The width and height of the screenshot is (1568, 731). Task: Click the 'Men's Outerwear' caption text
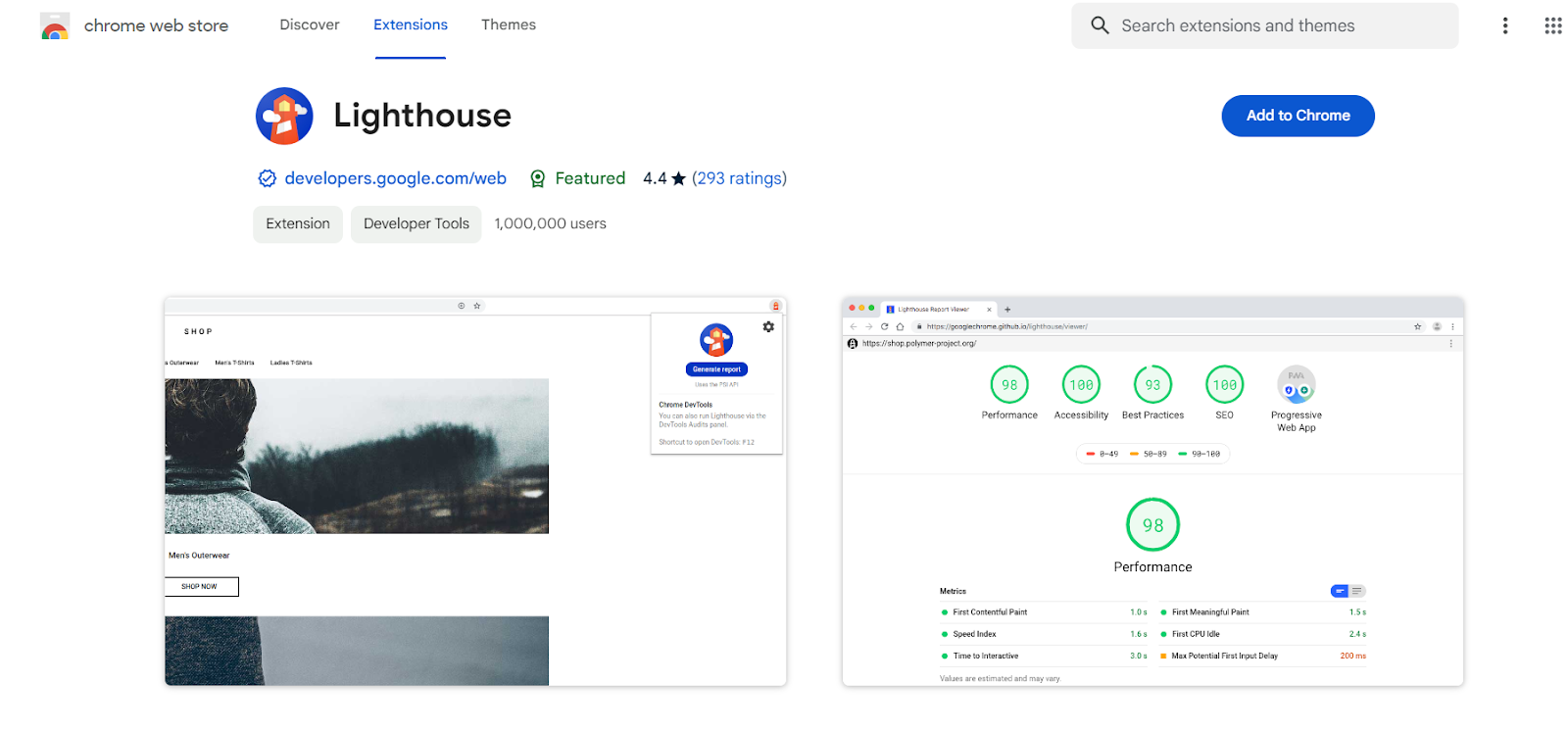point(199,556)
